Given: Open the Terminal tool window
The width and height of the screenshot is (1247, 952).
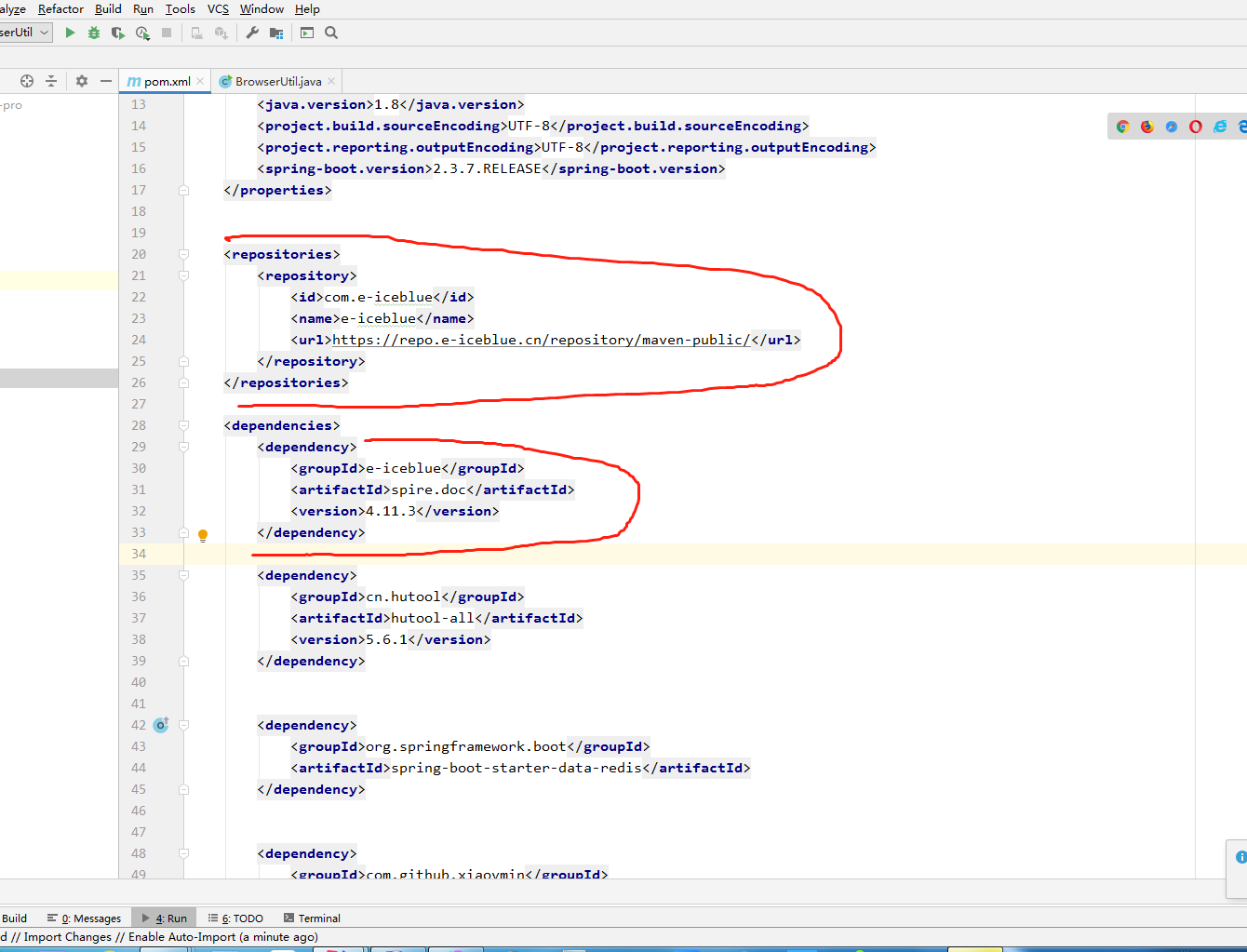Looking at the screenshot, I should coord(312,918).
